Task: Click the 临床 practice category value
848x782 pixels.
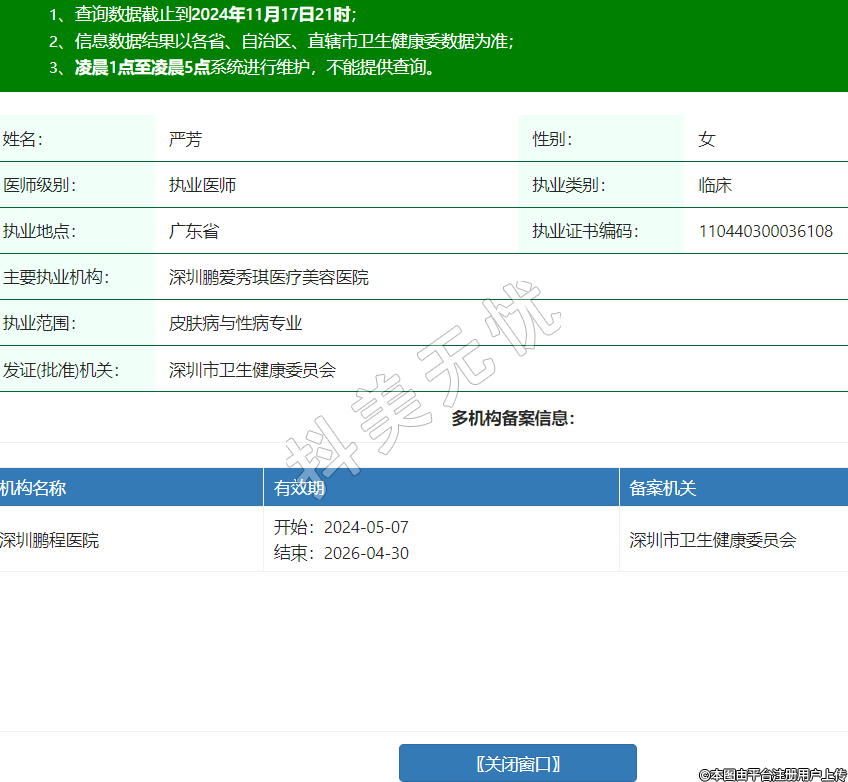Action: pos(715,185)
